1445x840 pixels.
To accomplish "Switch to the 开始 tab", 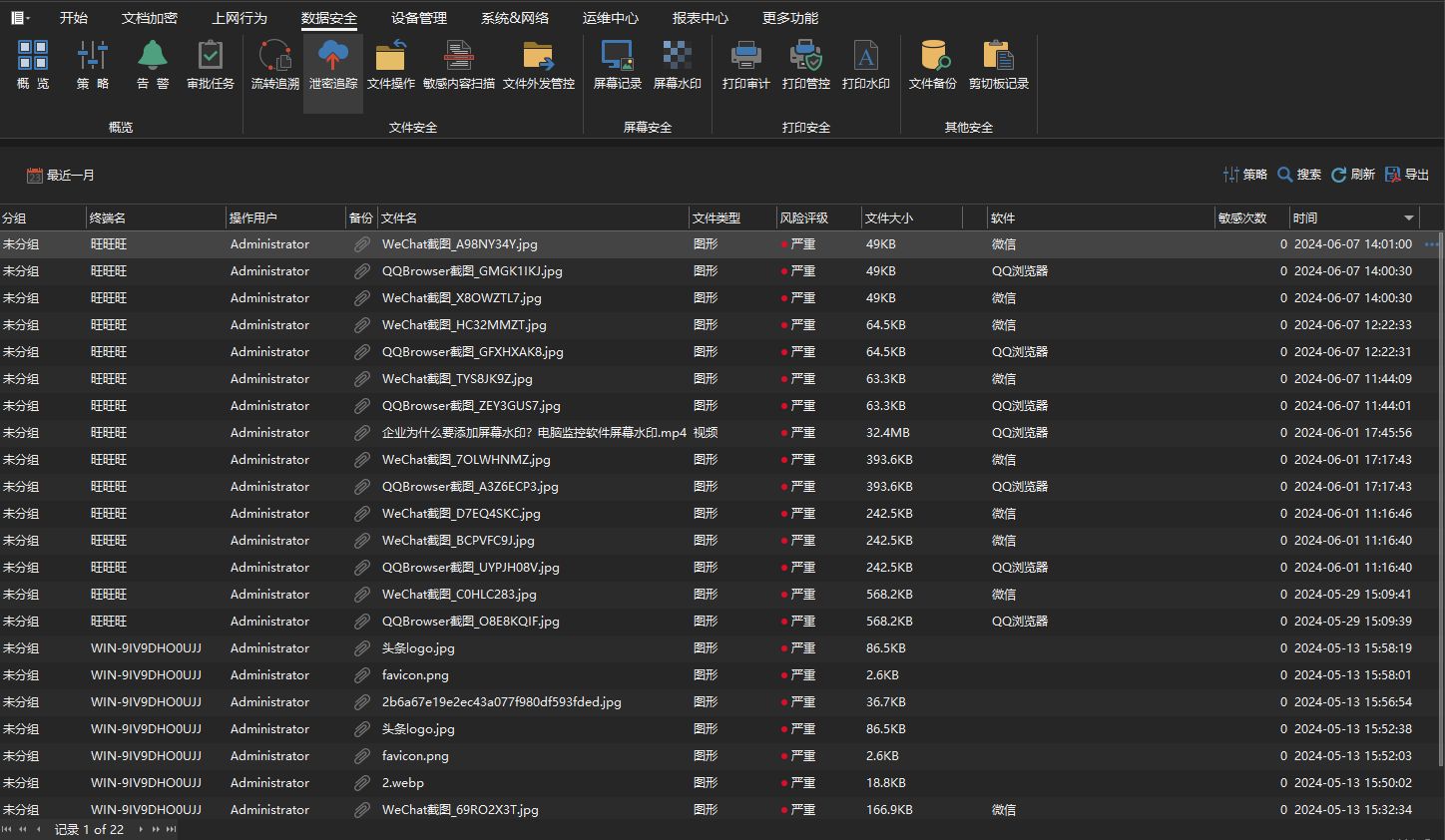I will point(74,18).
